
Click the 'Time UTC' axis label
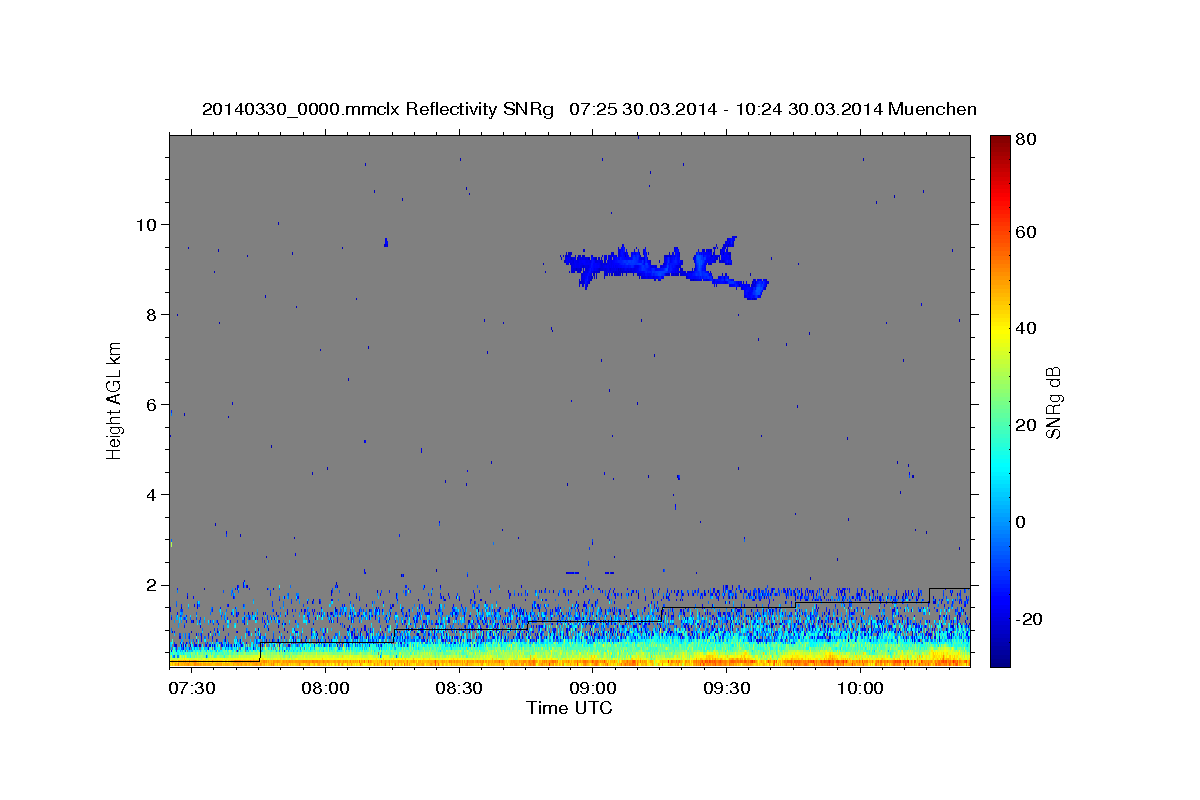(569, 708)
